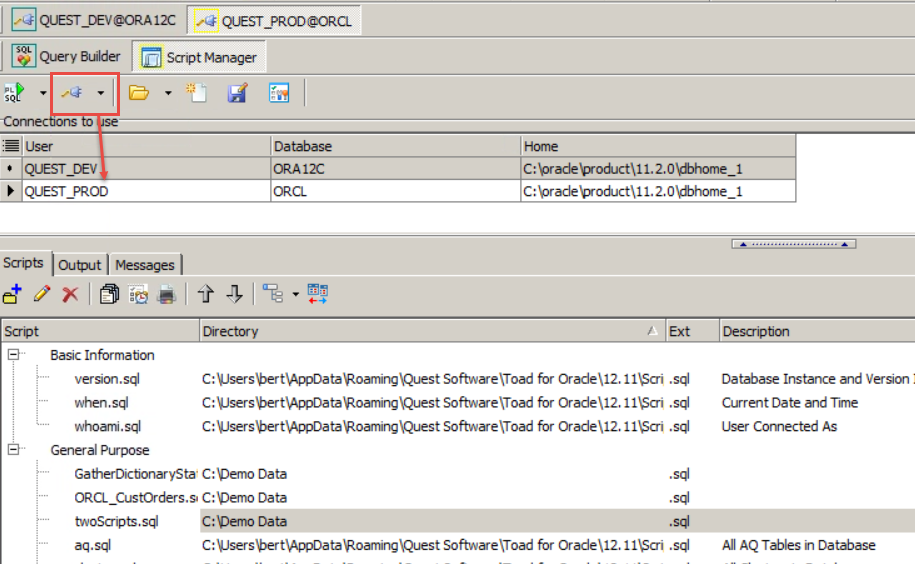
Task: Open dropdown arrow beside connection plug icon
Action: pyautogui.click(x=101, y=93)
